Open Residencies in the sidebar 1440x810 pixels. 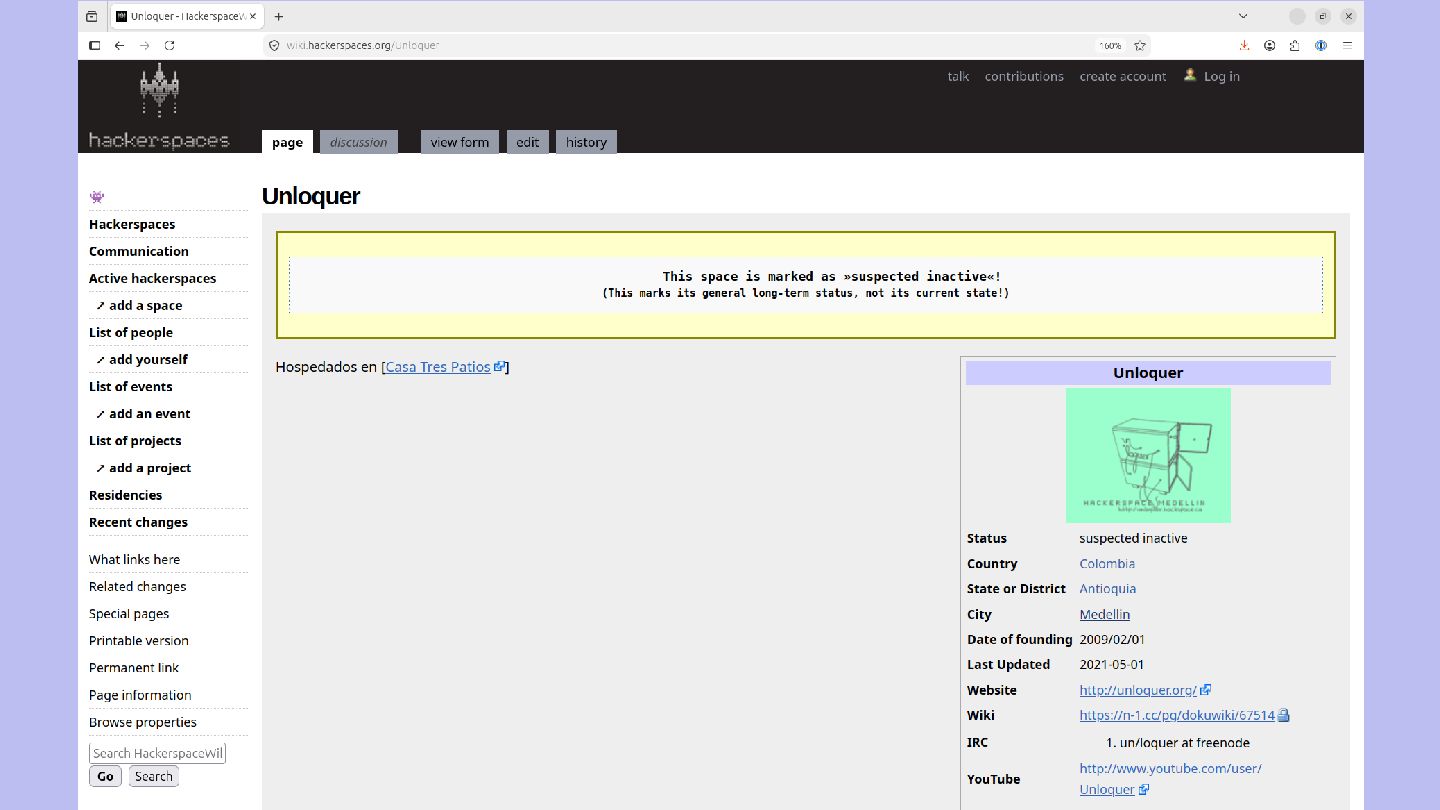click(125, 496)
